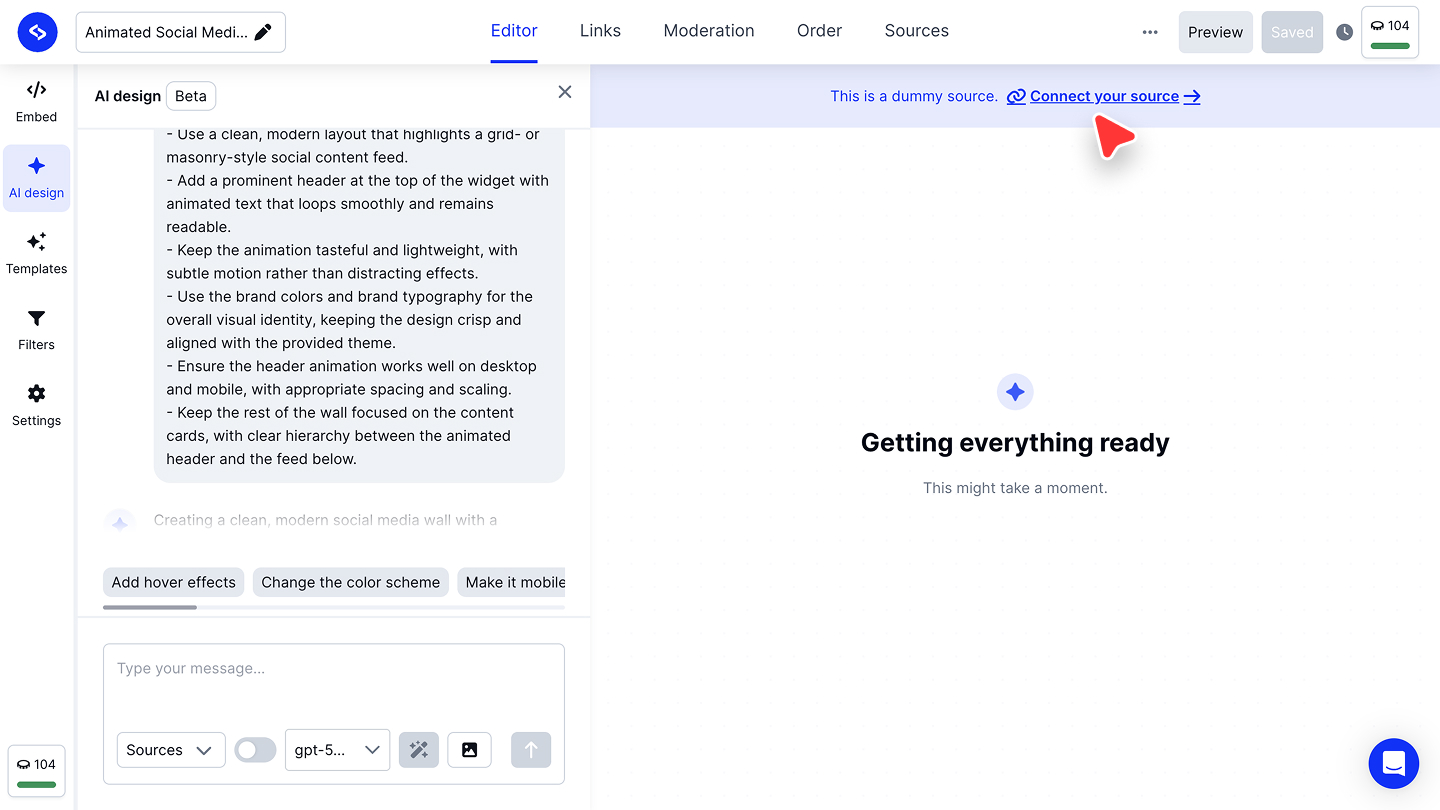This screenshot has height=810, width=1440.
Task: Click Add hover effects suggestion
Action: pyautogui.click(x=174, y=582)
